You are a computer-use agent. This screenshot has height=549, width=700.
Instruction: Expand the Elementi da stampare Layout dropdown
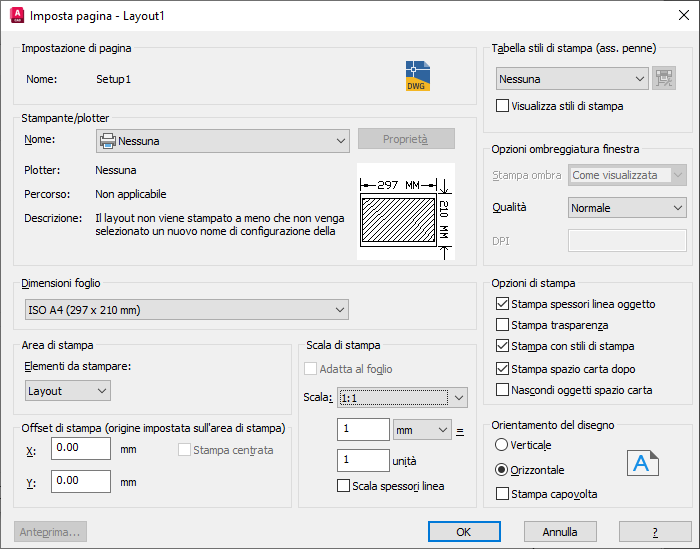coord(68,391)
